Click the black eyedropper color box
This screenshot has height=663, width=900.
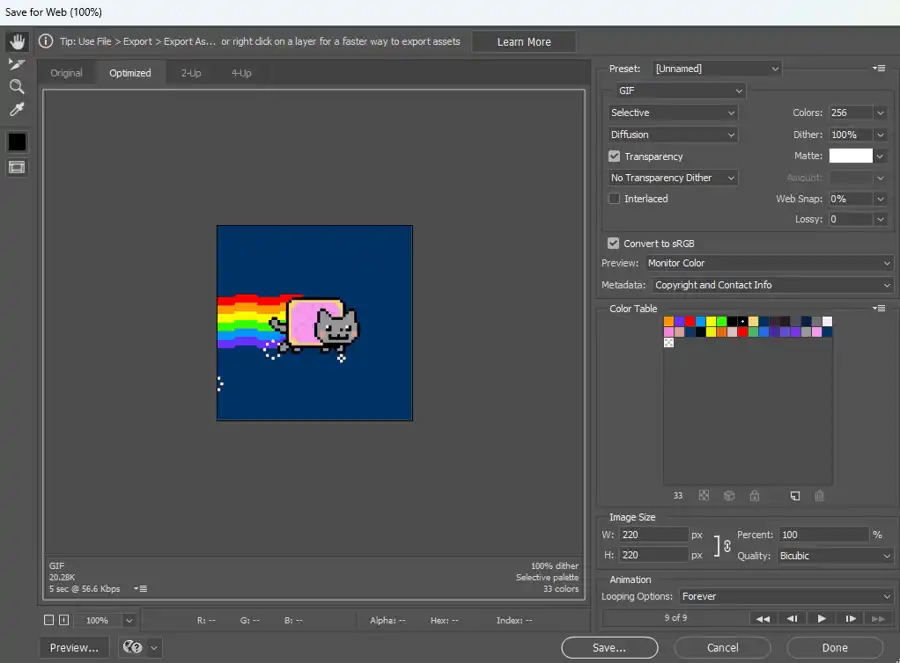17,141
